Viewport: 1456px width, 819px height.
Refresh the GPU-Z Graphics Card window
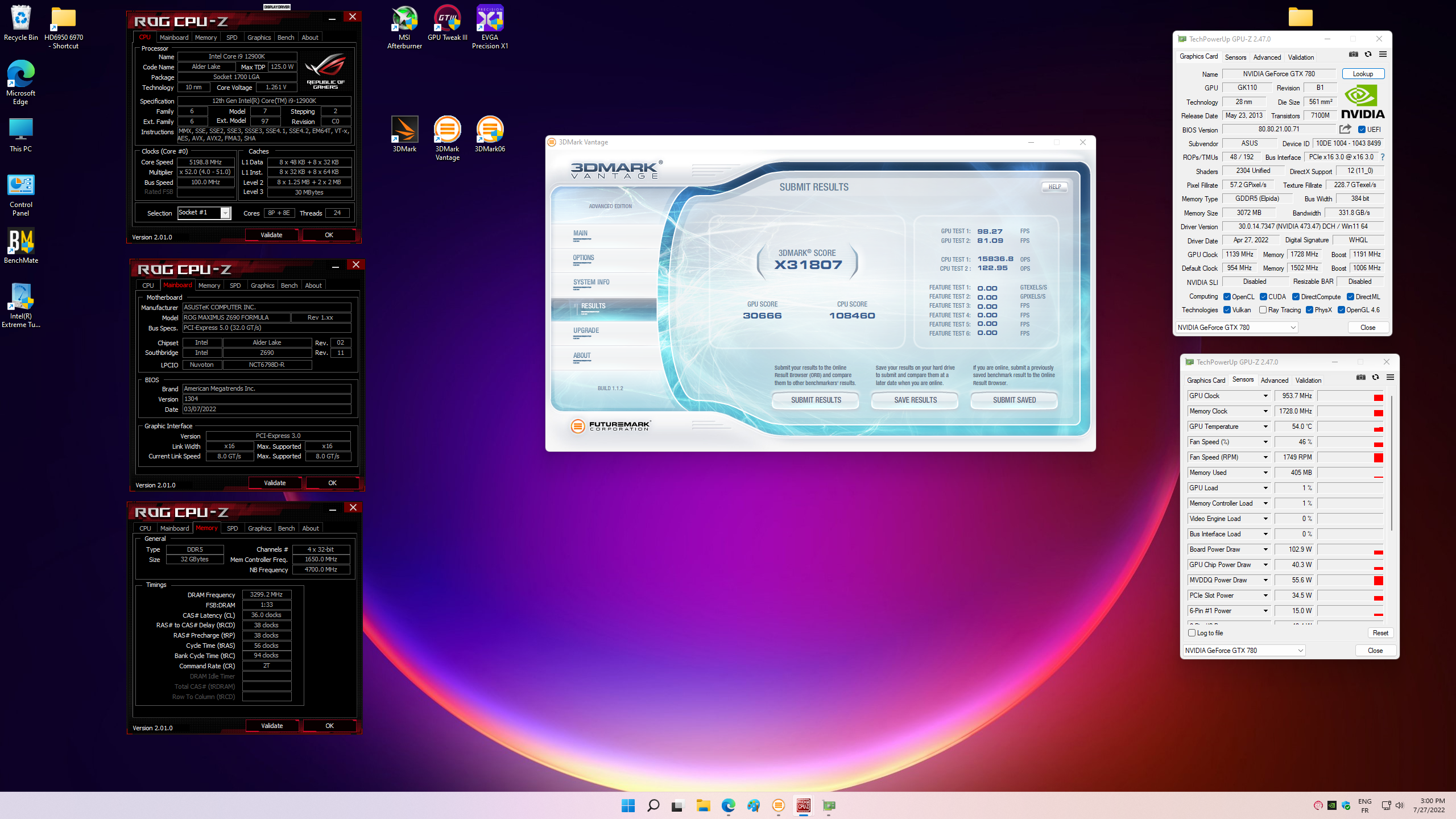pos(1368,55)
